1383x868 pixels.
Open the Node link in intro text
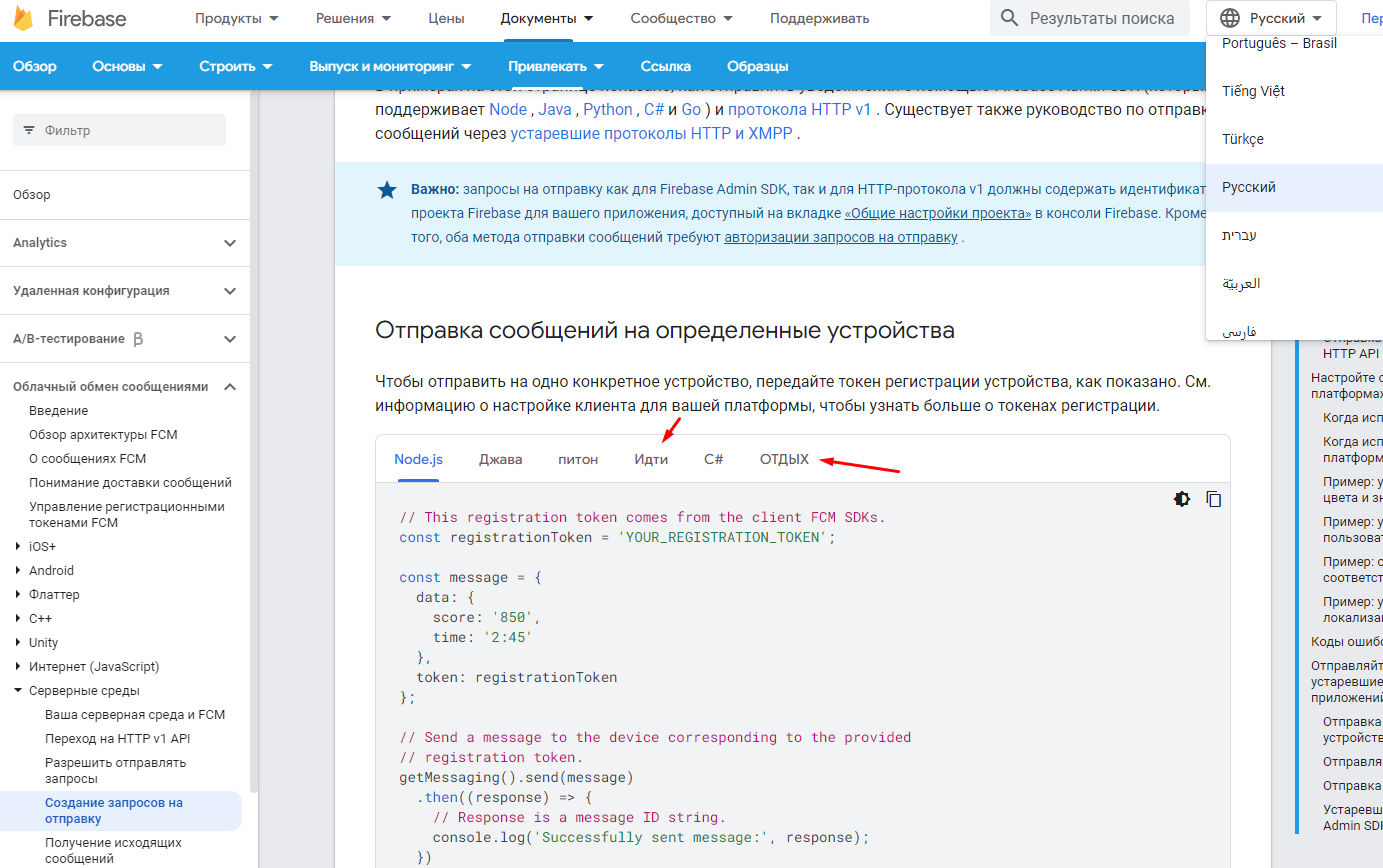click(x=508, y=109)
